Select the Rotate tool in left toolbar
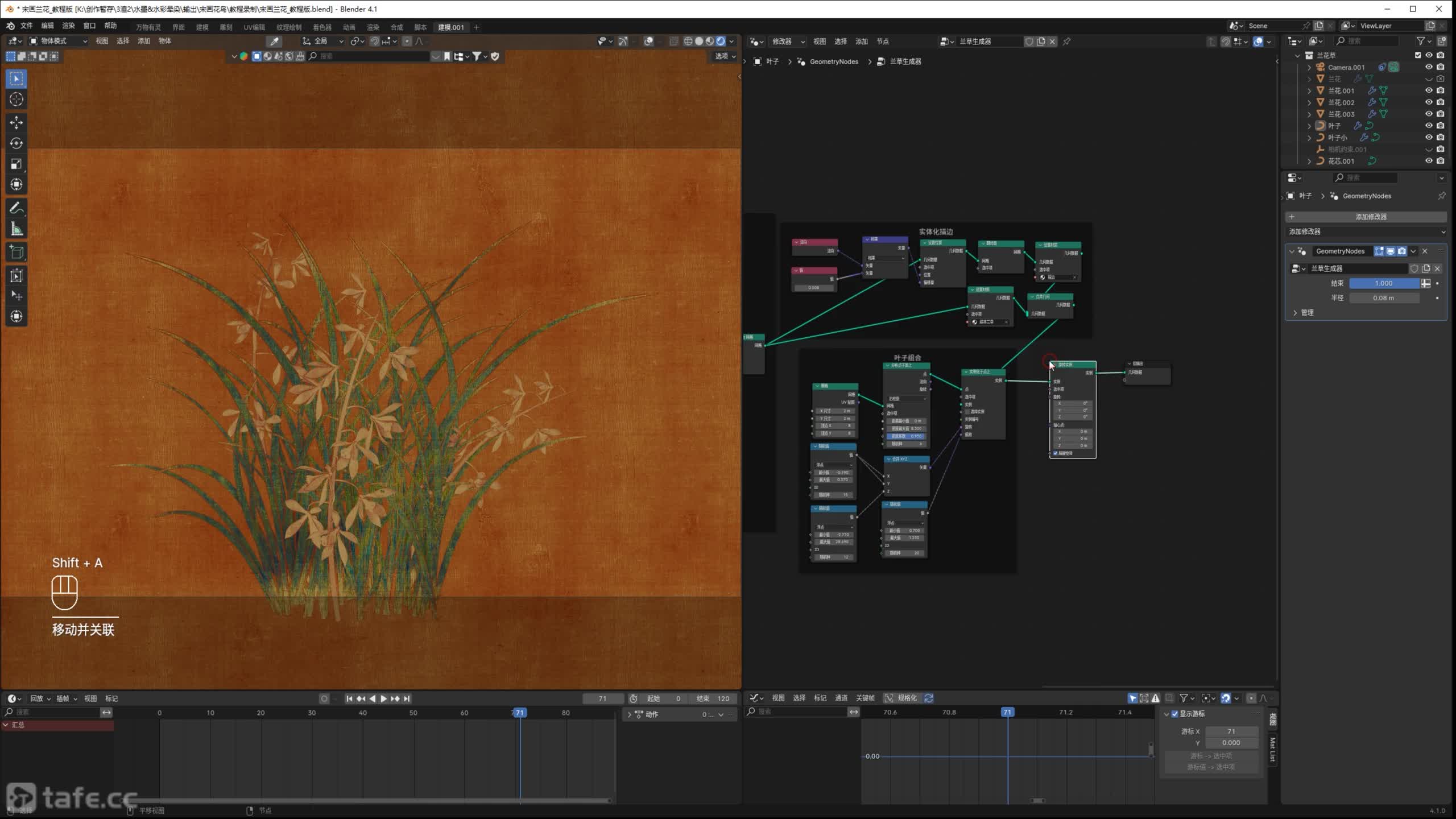 (x=16, y=143)
